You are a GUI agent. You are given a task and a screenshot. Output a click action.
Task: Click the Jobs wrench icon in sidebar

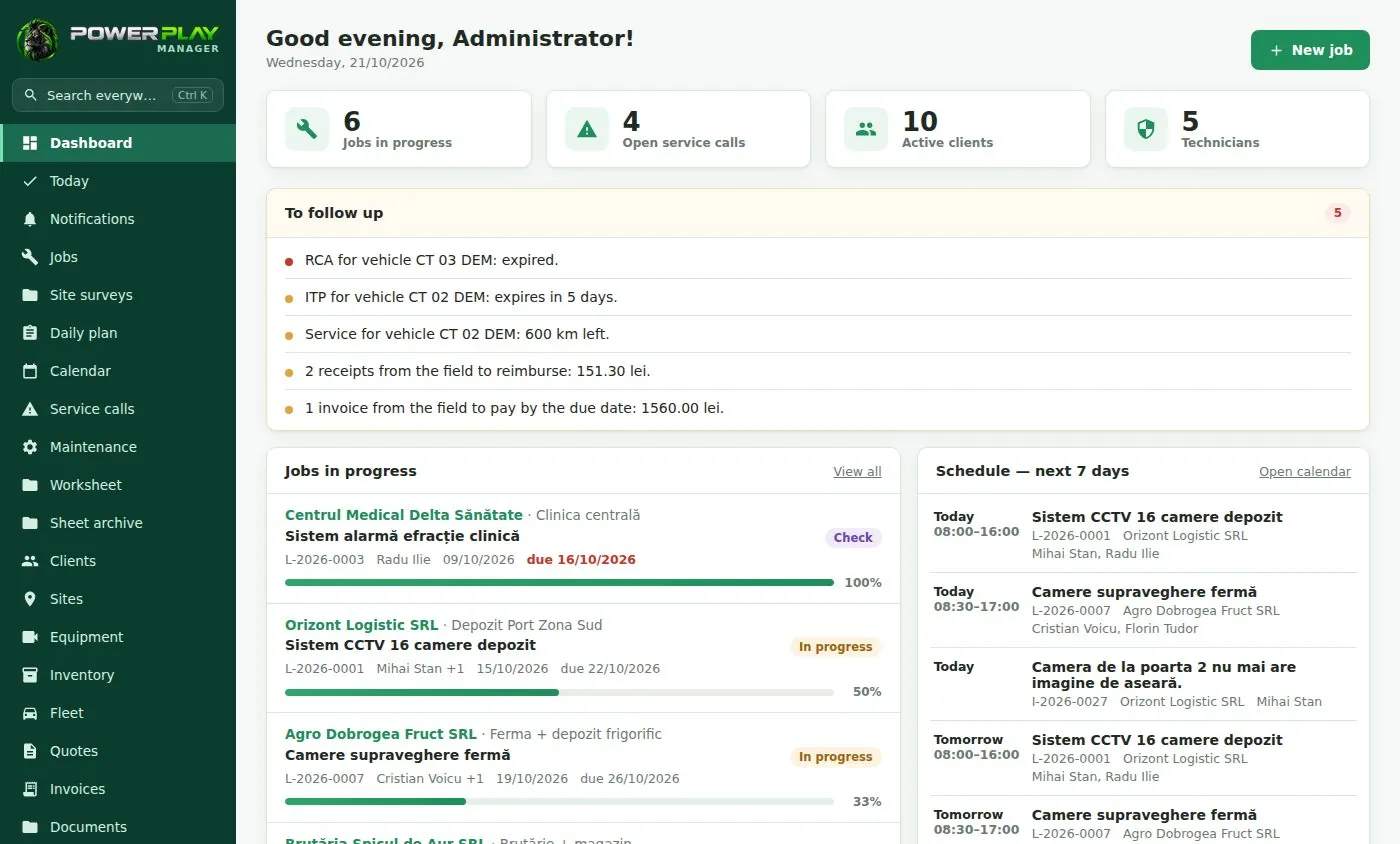tap(30, 257)
